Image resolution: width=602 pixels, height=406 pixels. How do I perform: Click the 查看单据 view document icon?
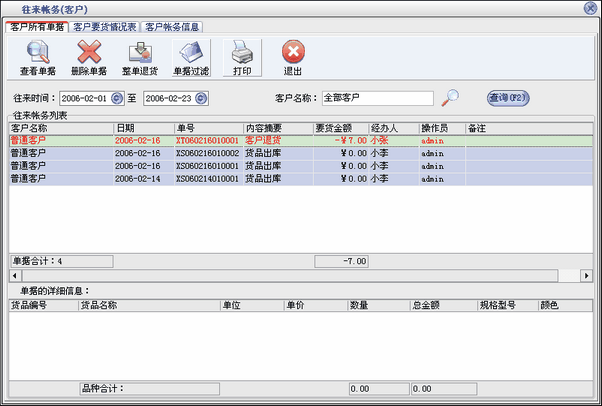tap(37, 53)
